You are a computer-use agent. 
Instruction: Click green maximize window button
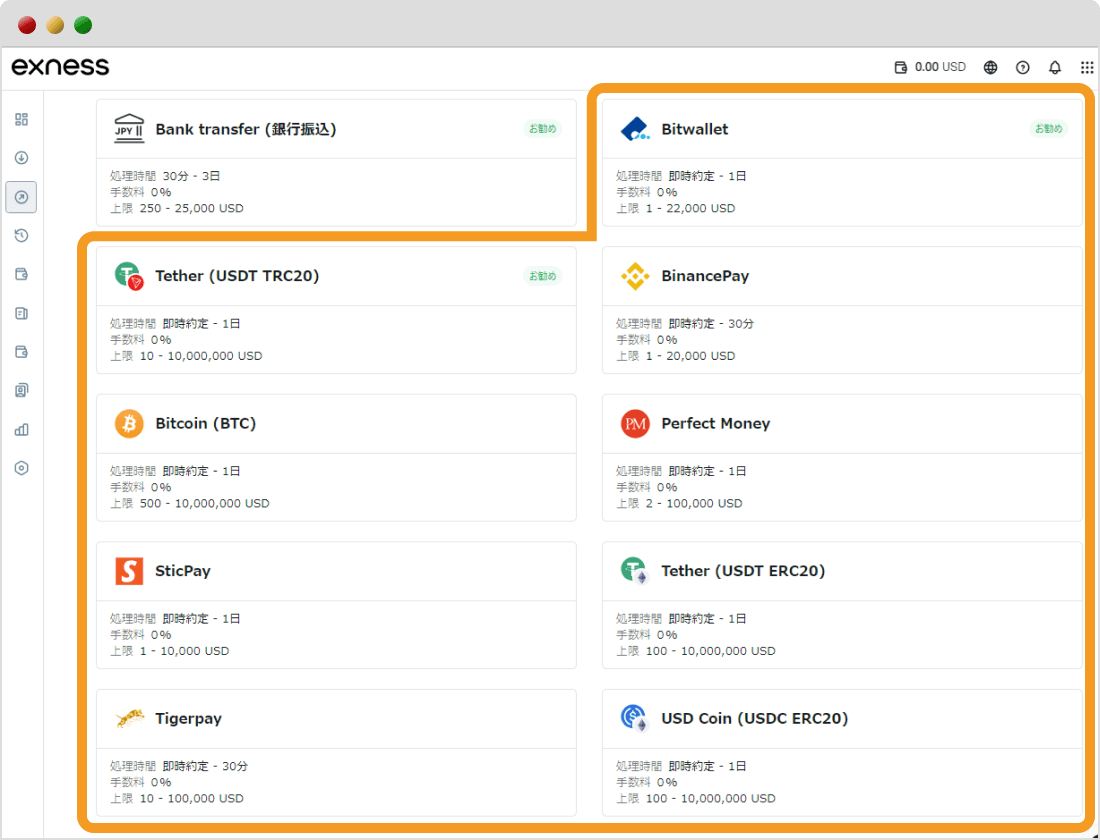coord(83,25)
